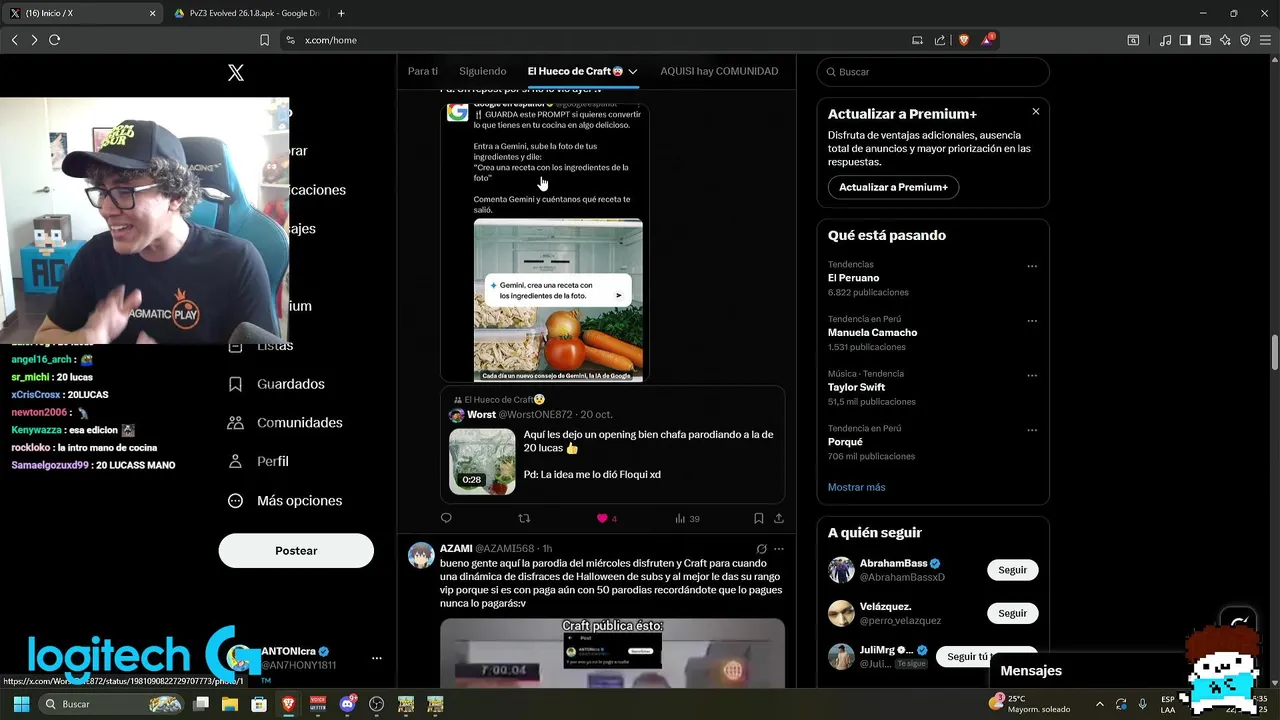
Task: Open Brave VPN shield icon
Action: [1245, 40]
